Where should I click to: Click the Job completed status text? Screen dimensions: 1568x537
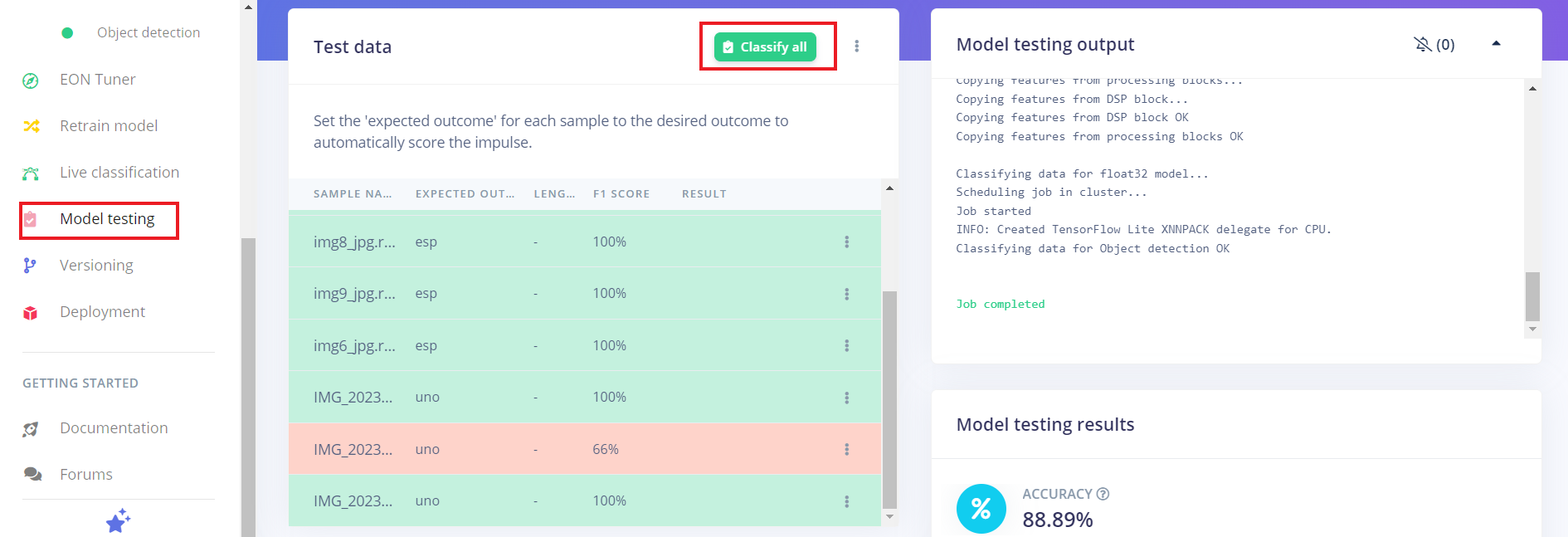[1000, 305]
